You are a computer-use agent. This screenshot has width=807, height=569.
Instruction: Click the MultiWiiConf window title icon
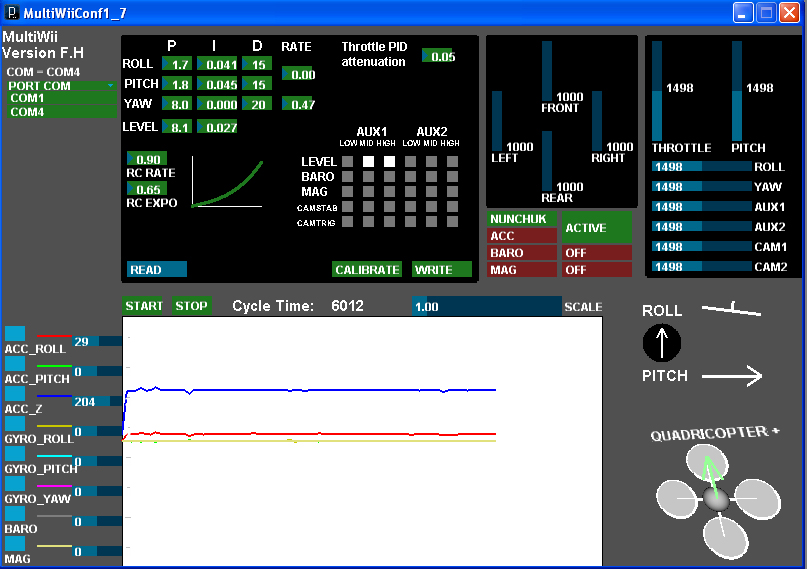pos(11,12)
